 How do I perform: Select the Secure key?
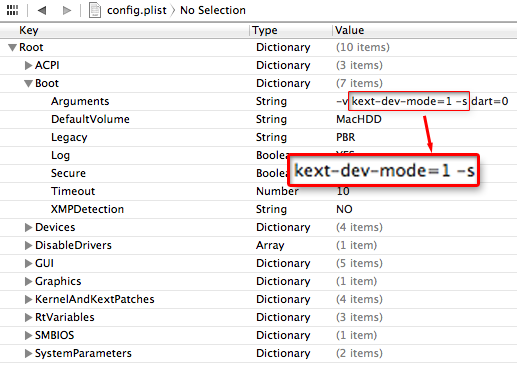(x=68, y=173)
